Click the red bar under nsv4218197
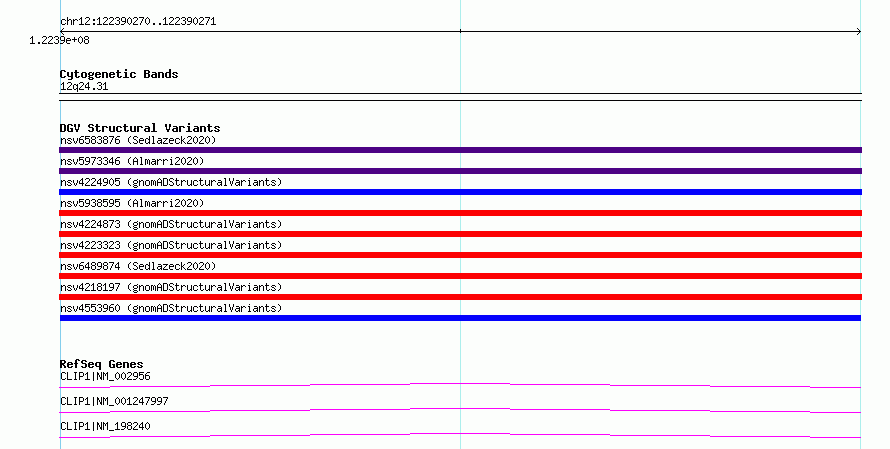 460,297
